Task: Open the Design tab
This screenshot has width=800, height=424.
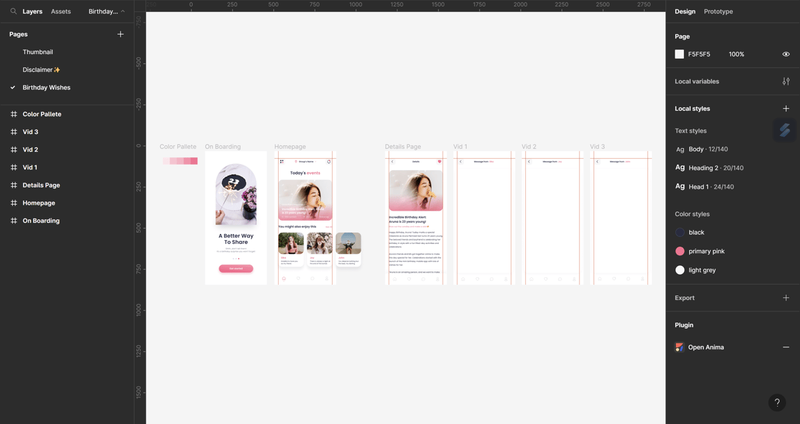Action: point(685,11)
